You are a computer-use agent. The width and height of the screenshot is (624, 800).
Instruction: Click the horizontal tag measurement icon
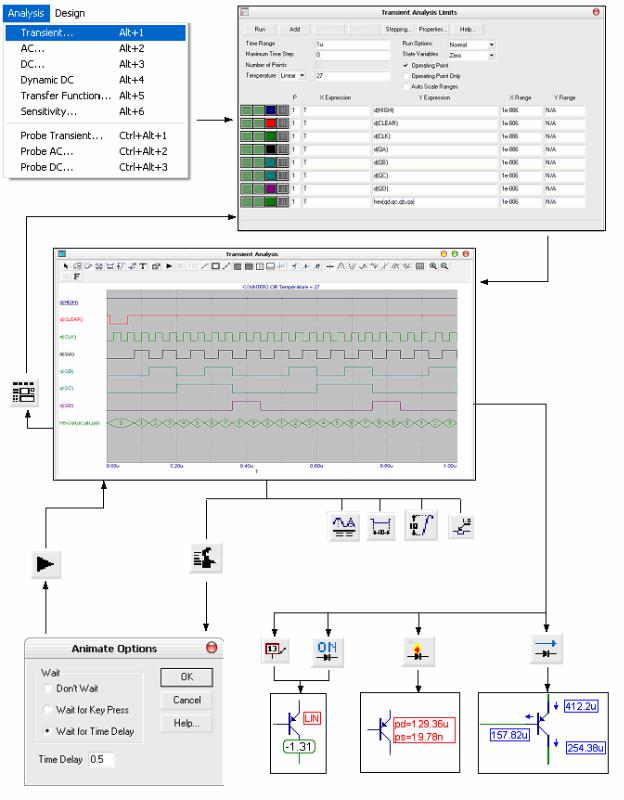pyautogui.click(x=381, y=526)
